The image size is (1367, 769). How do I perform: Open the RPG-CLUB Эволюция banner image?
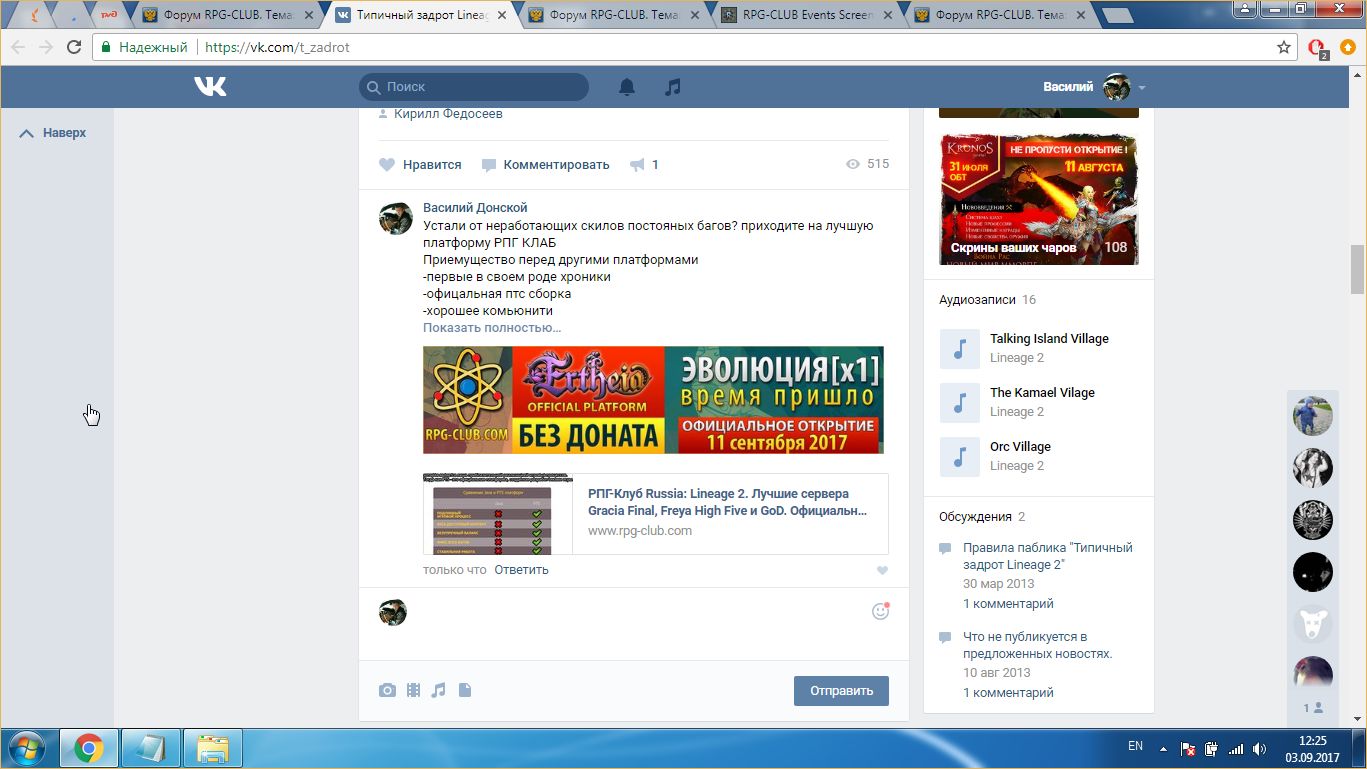click(x=653, y=400)
